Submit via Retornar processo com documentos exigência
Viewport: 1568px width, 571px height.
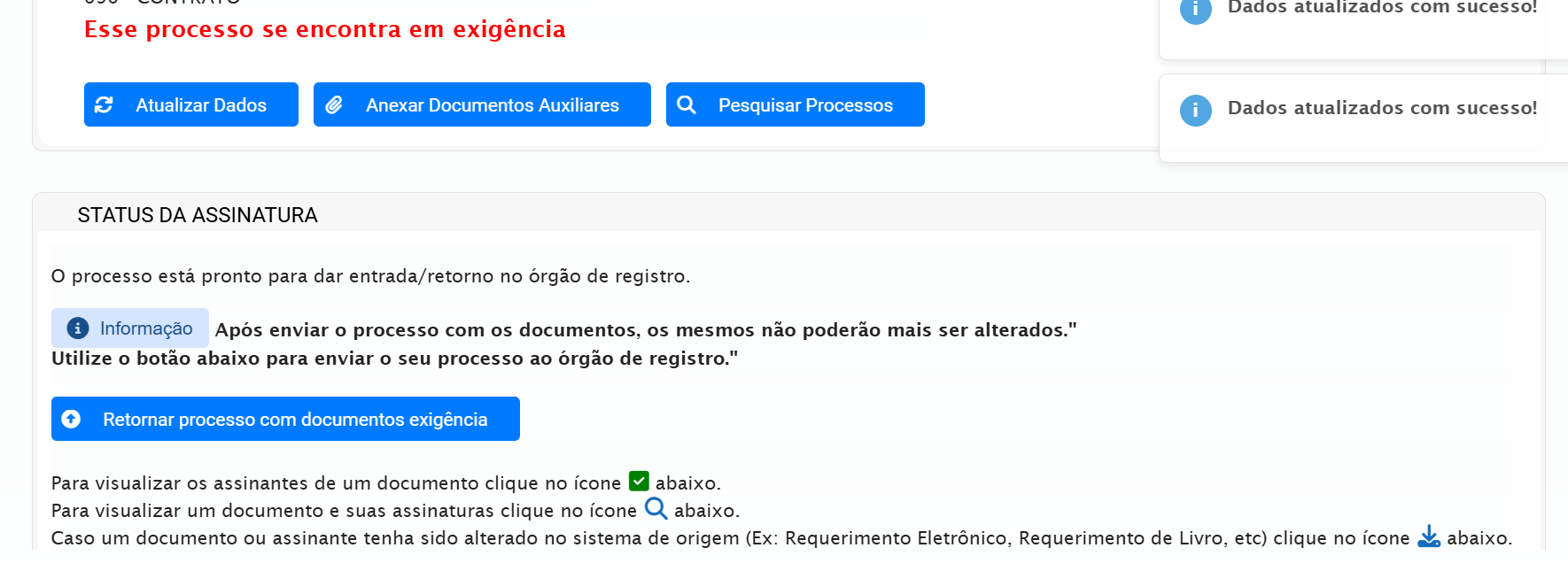click(294, 419)
